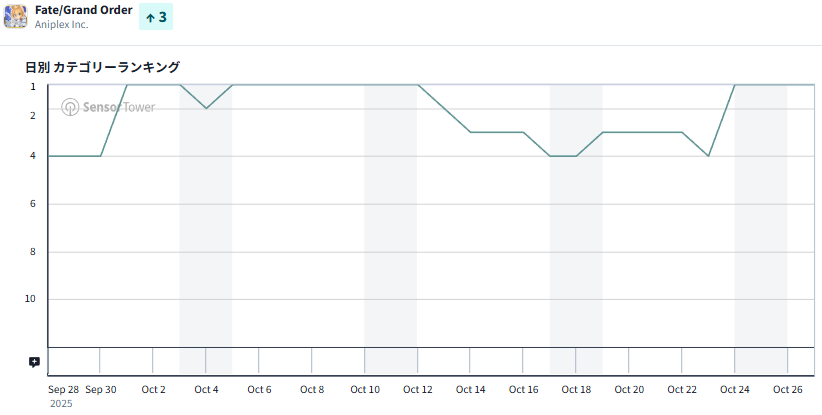
Task: Select the Oct 4 dip on the rank line
Action: click(x=206, y=108)
